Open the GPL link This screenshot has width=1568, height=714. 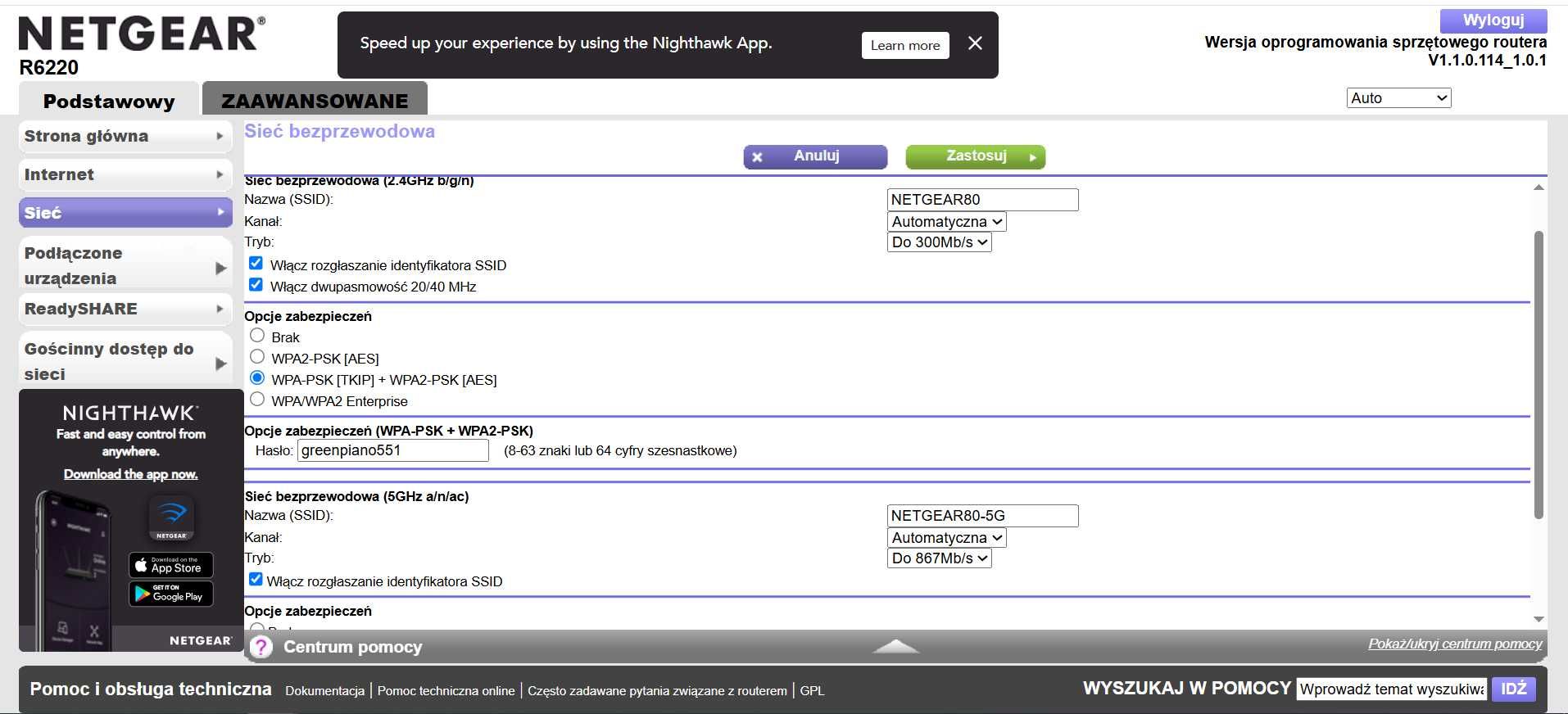coord(812,691)
